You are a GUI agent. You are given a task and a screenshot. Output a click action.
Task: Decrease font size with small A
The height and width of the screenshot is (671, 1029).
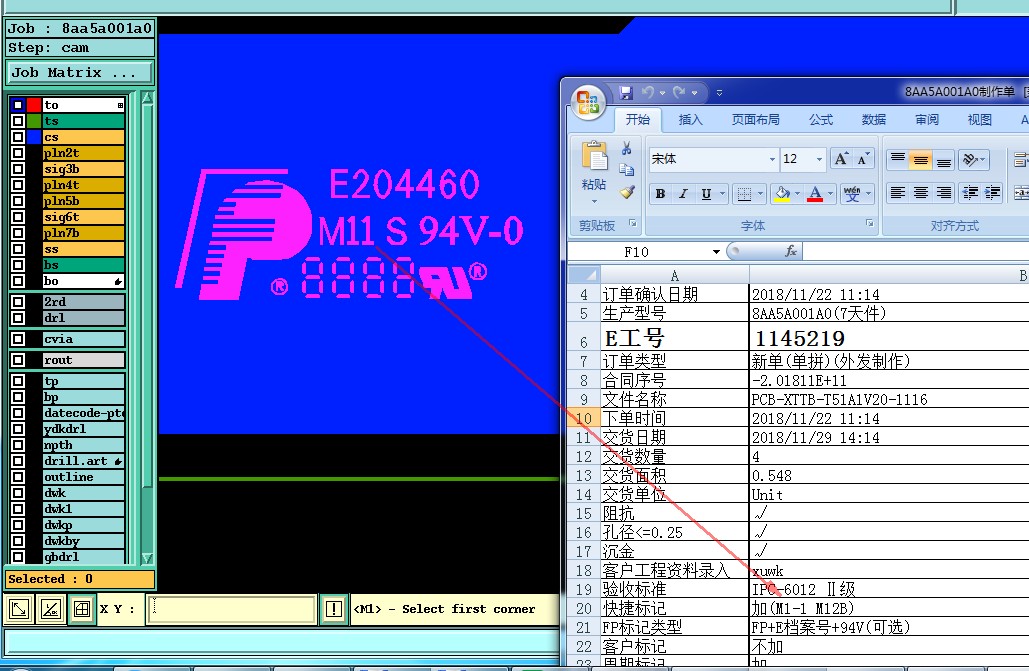(x=863, y=159)
